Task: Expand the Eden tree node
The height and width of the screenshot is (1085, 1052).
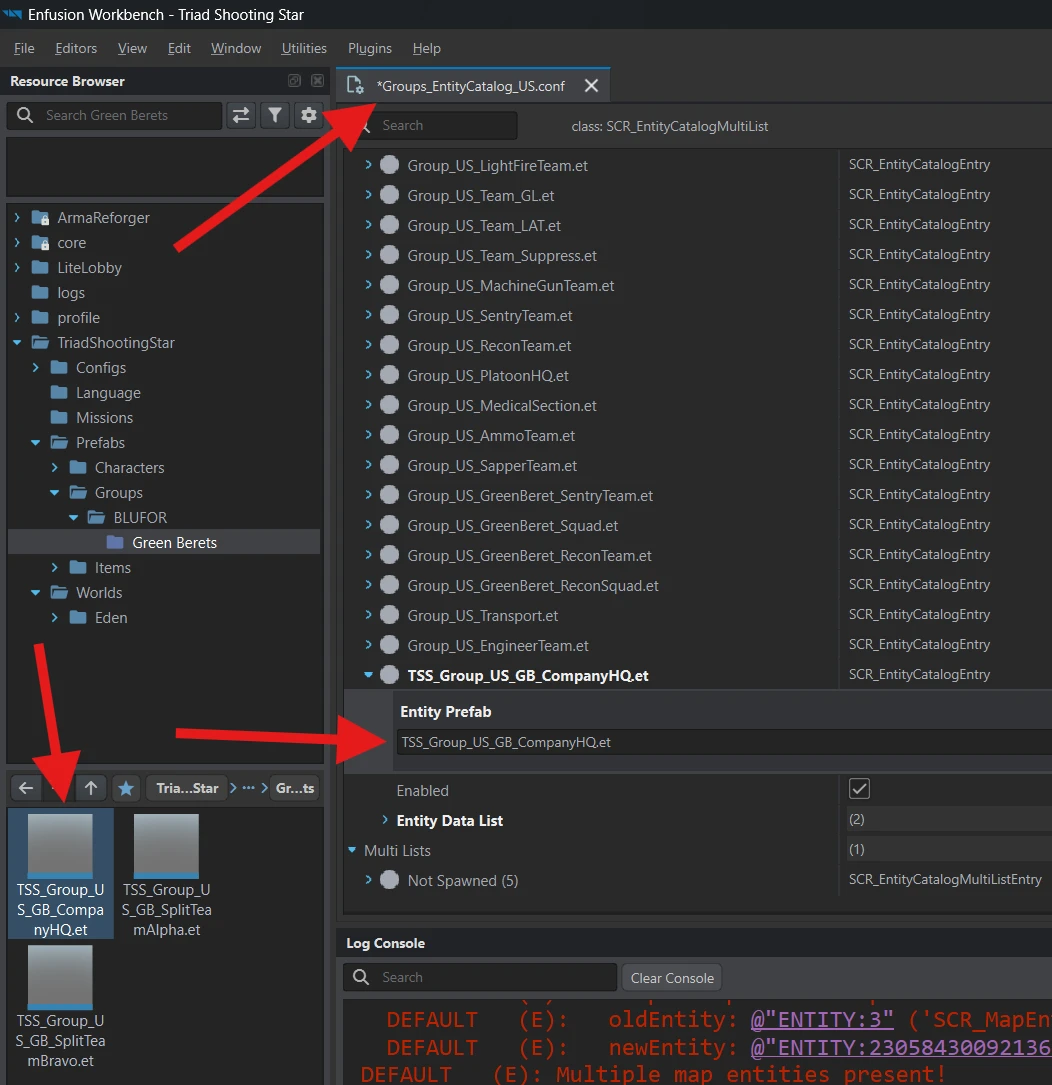Action: [55, 617]
